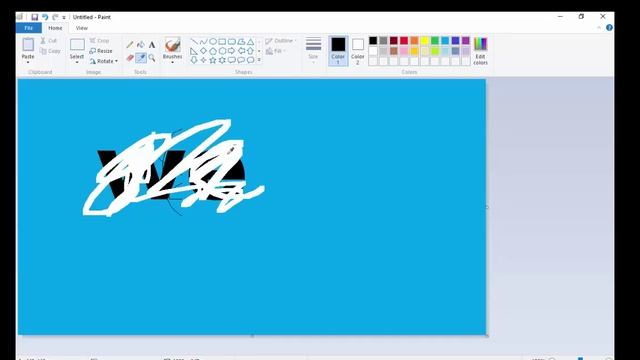Open the Edit colors dialog
Image resolution: width=640 pixels, height=360 pixels.
tap(480, 51)
